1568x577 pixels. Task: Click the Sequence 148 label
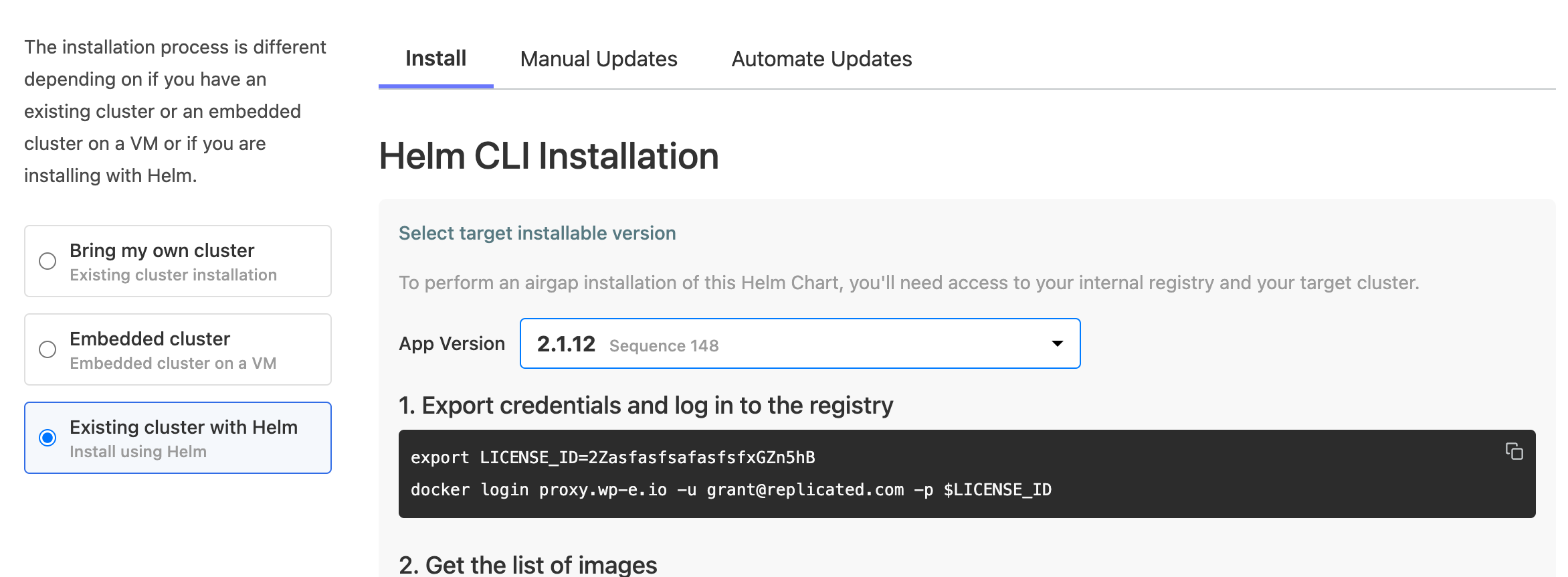[x=664, y=345]
